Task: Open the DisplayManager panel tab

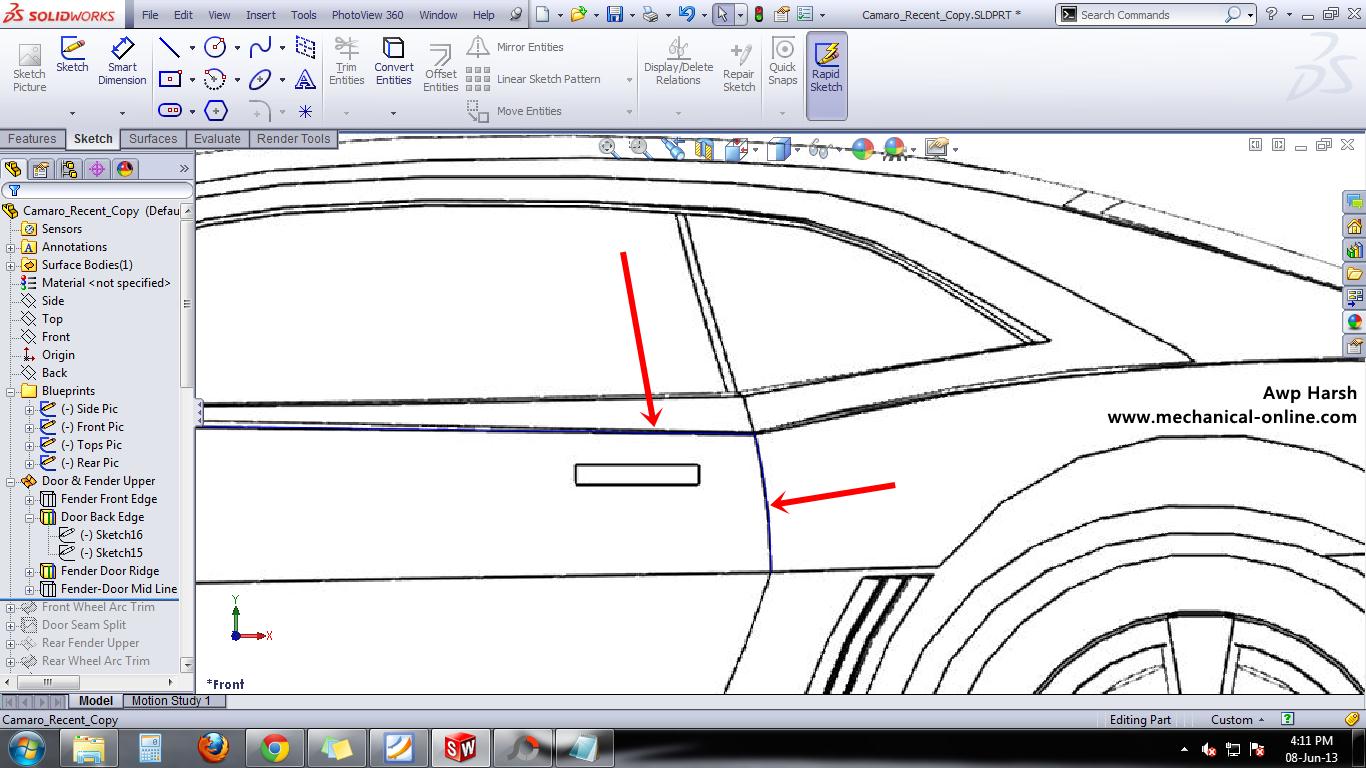Action: [x=125, y=169]
